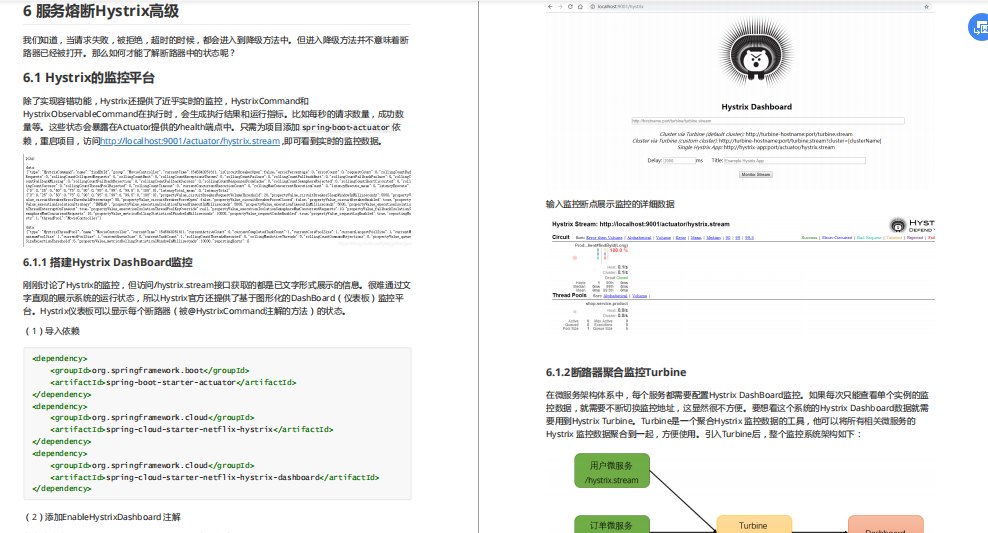988x533 pixels.
Task: Sort Circuit by Error link
Action: coord(681,238)
